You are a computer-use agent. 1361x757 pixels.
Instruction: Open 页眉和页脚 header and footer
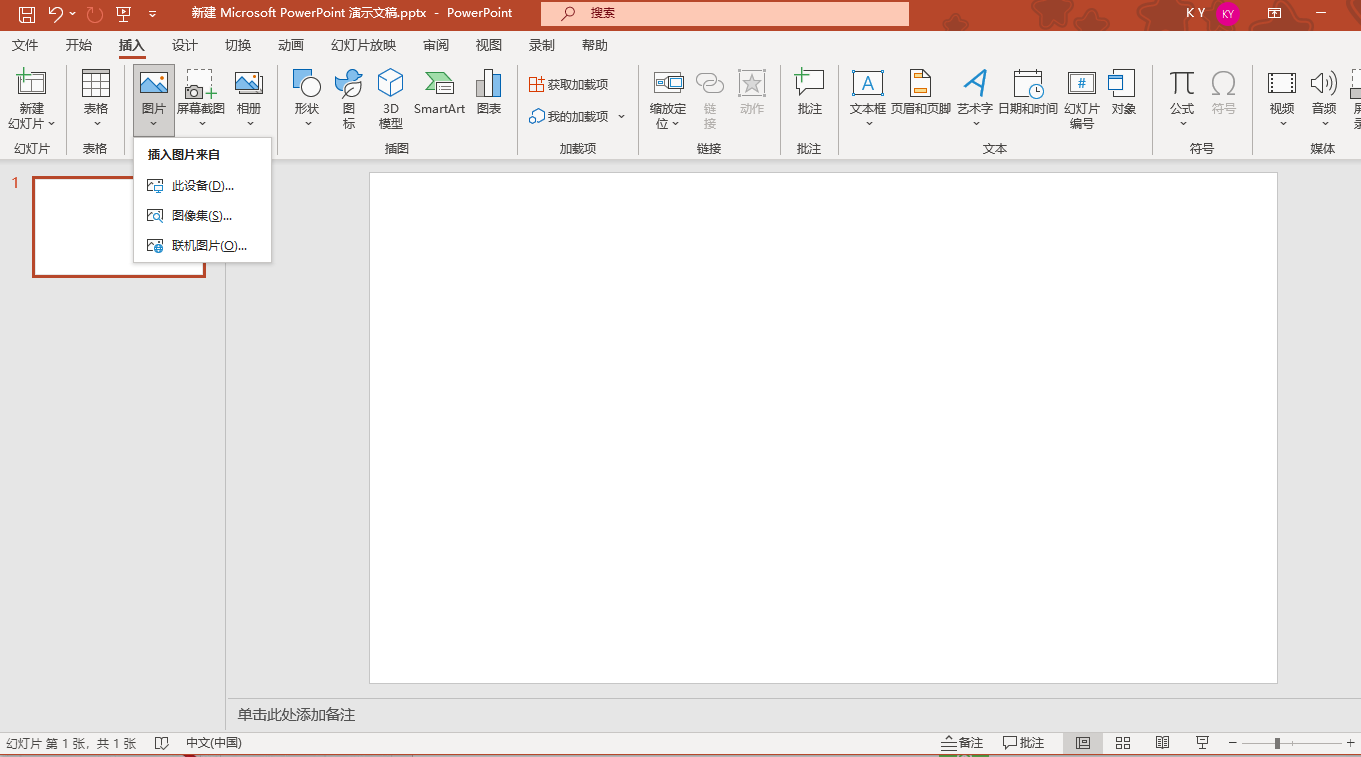(x=921, y=92)
